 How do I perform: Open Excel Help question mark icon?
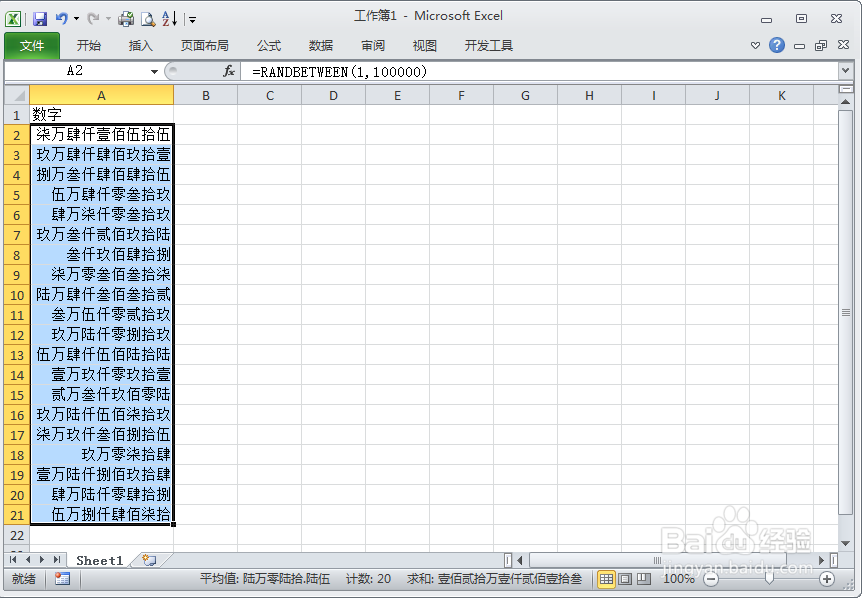pos(777,45)
